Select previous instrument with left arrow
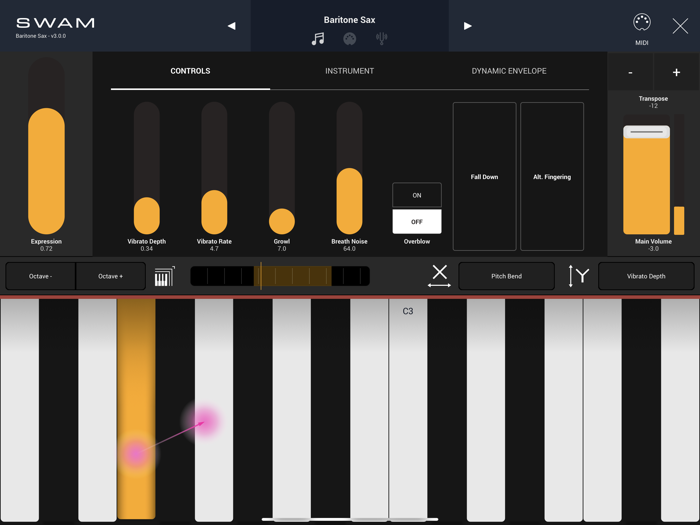This screenshot has width=700, height=525. [231, 26]
